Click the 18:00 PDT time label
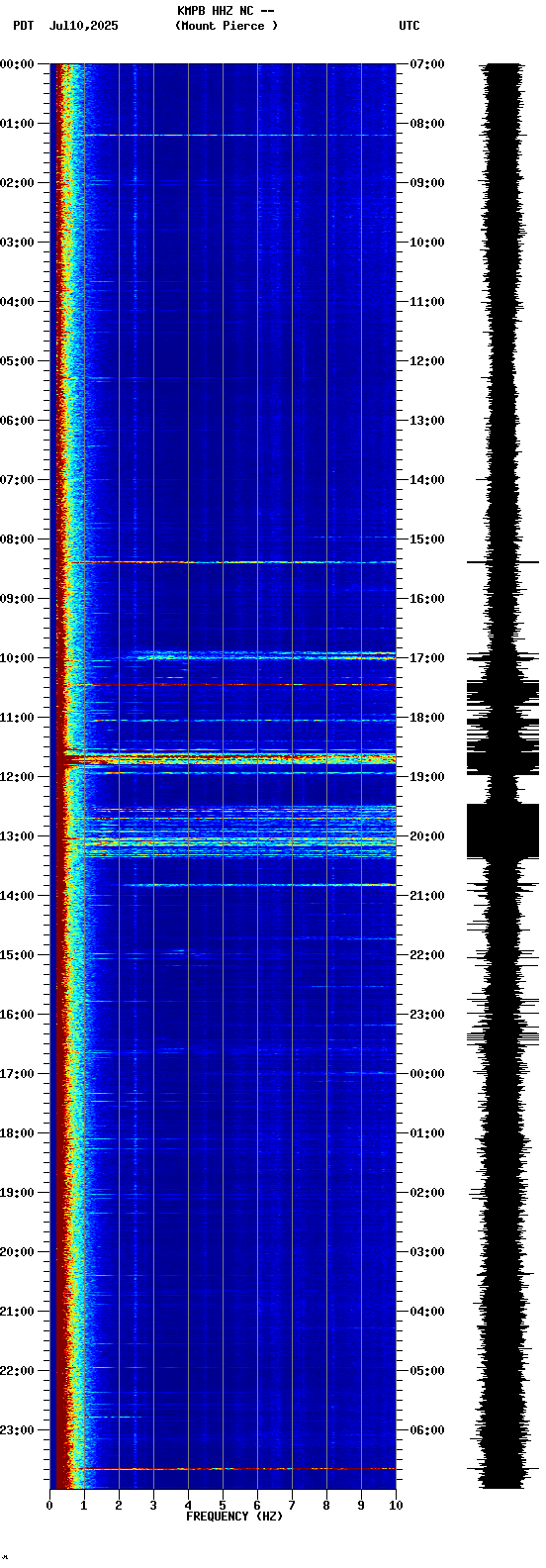The height and width of the screenshot is (1568, 546). pos(18,1133)
